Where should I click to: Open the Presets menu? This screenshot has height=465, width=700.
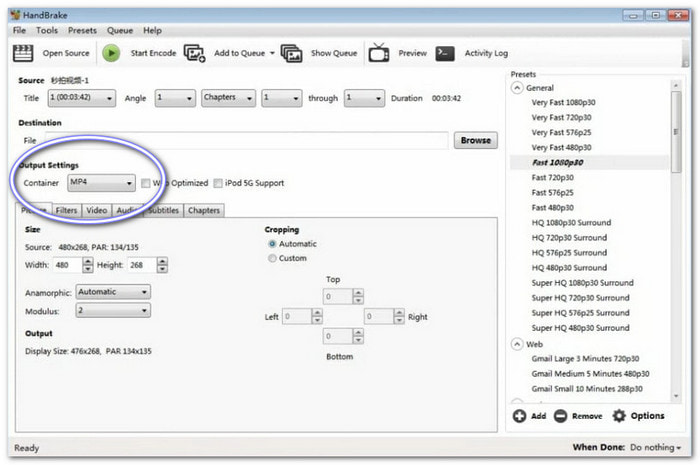point(82,30)
